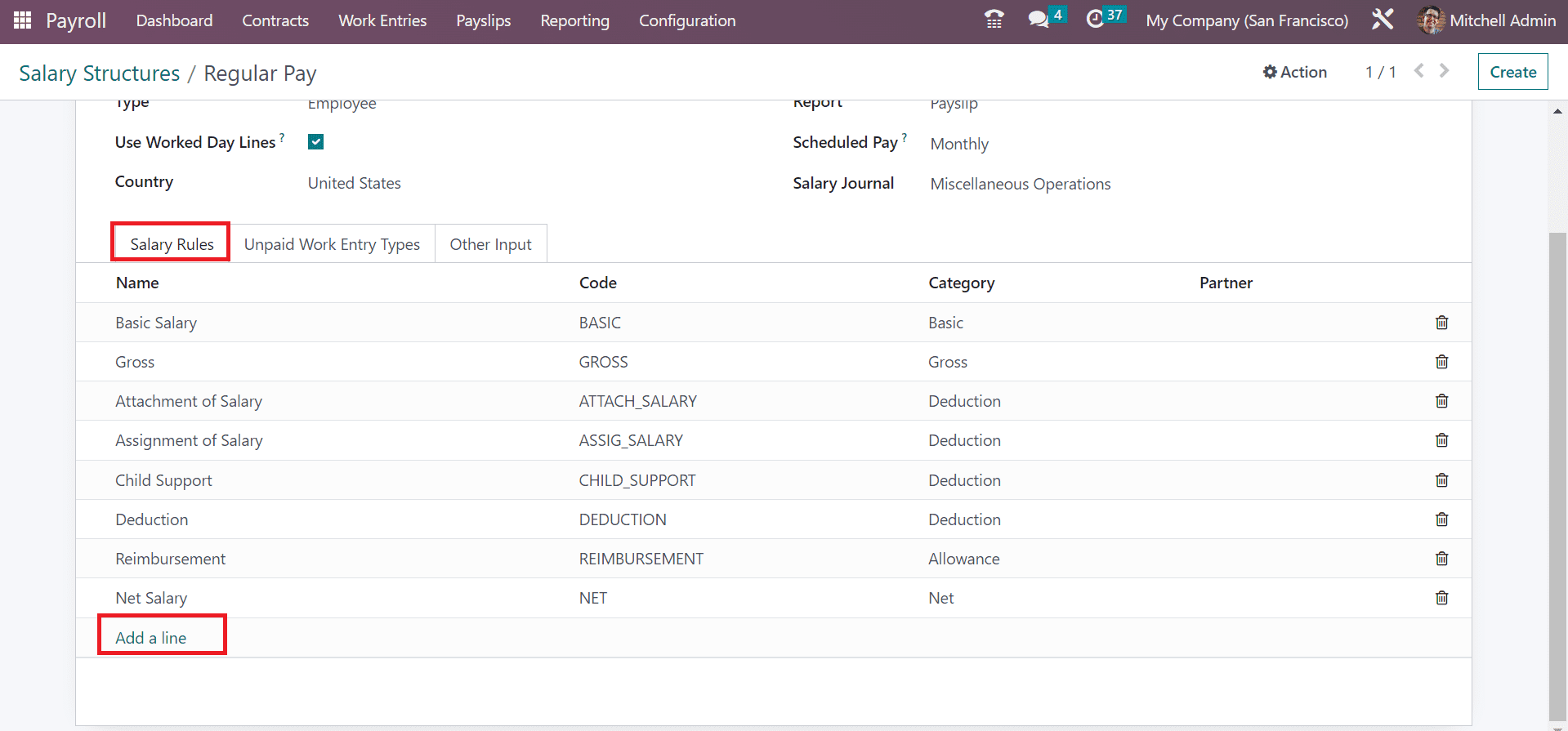Click the Add a line link
This screenshot has width=1568, height=731.
tap(151, 638)
